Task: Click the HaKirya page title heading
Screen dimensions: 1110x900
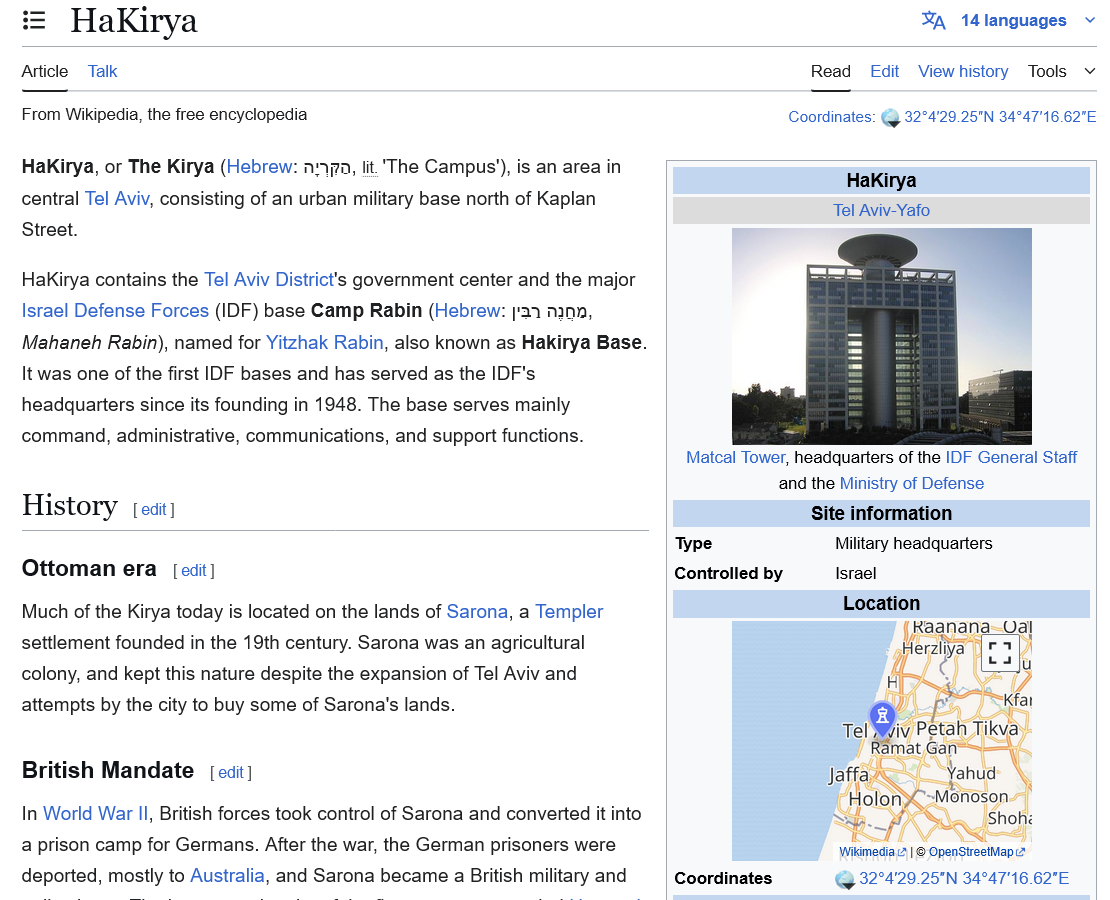Action: 134,21
